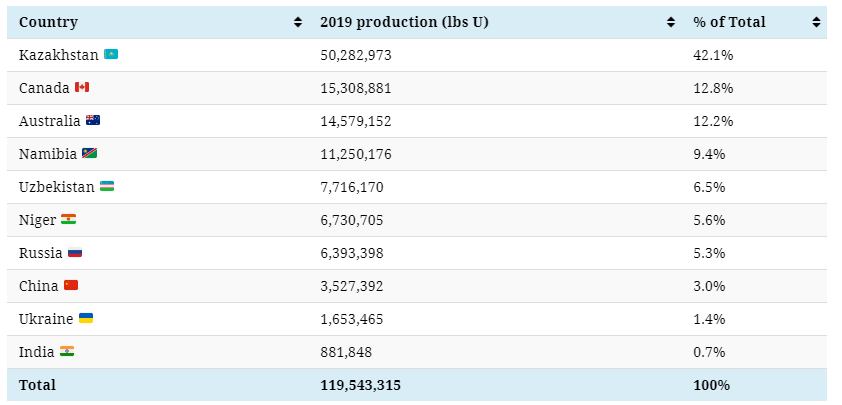Image resolution: width=842 pixels, height=405 pixels.
Task: Click the Russia flag icon
Action: [75, 253]
